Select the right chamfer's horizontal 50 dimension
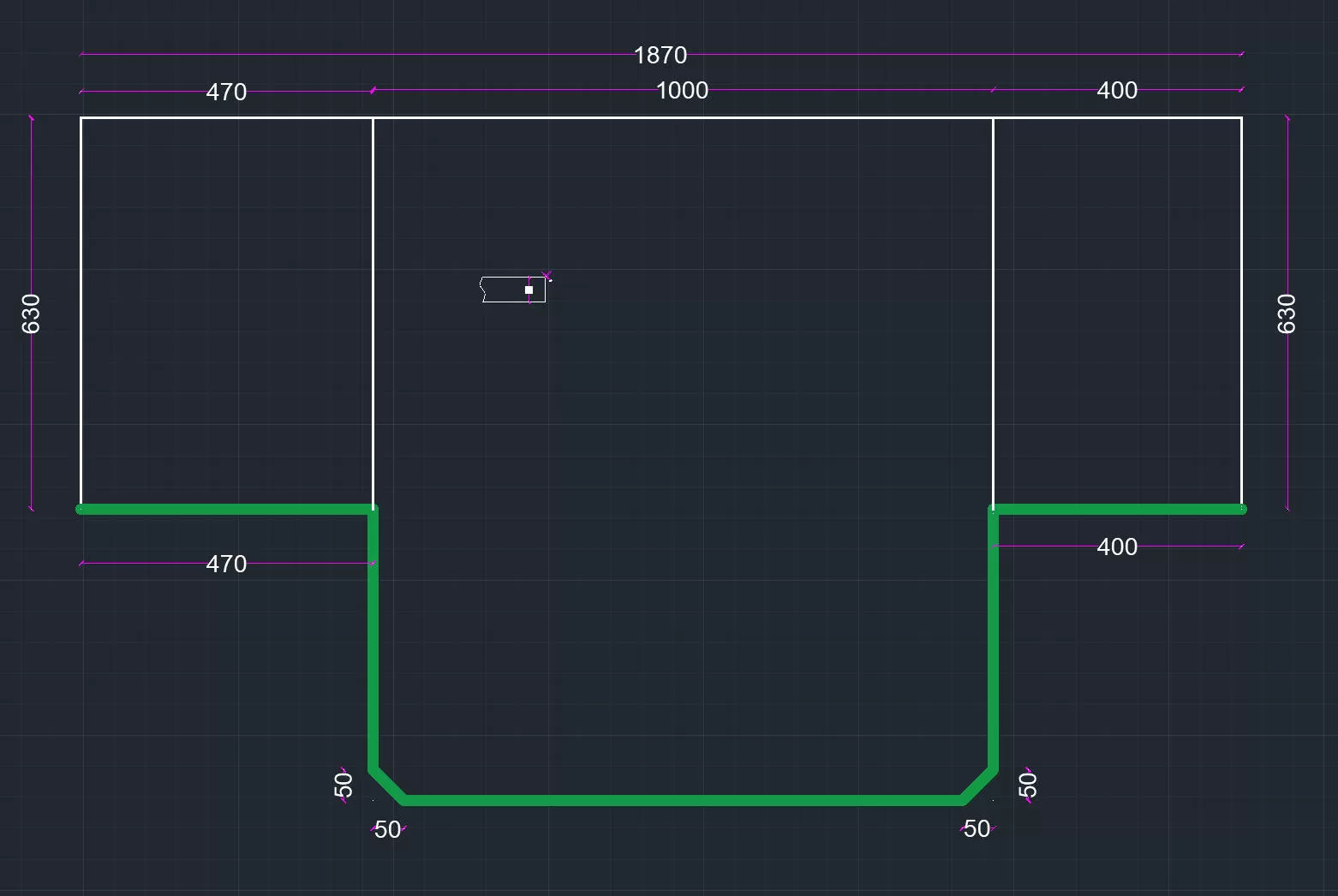Viewport: 1338px width, 896px height. click(x=977, y=829)
